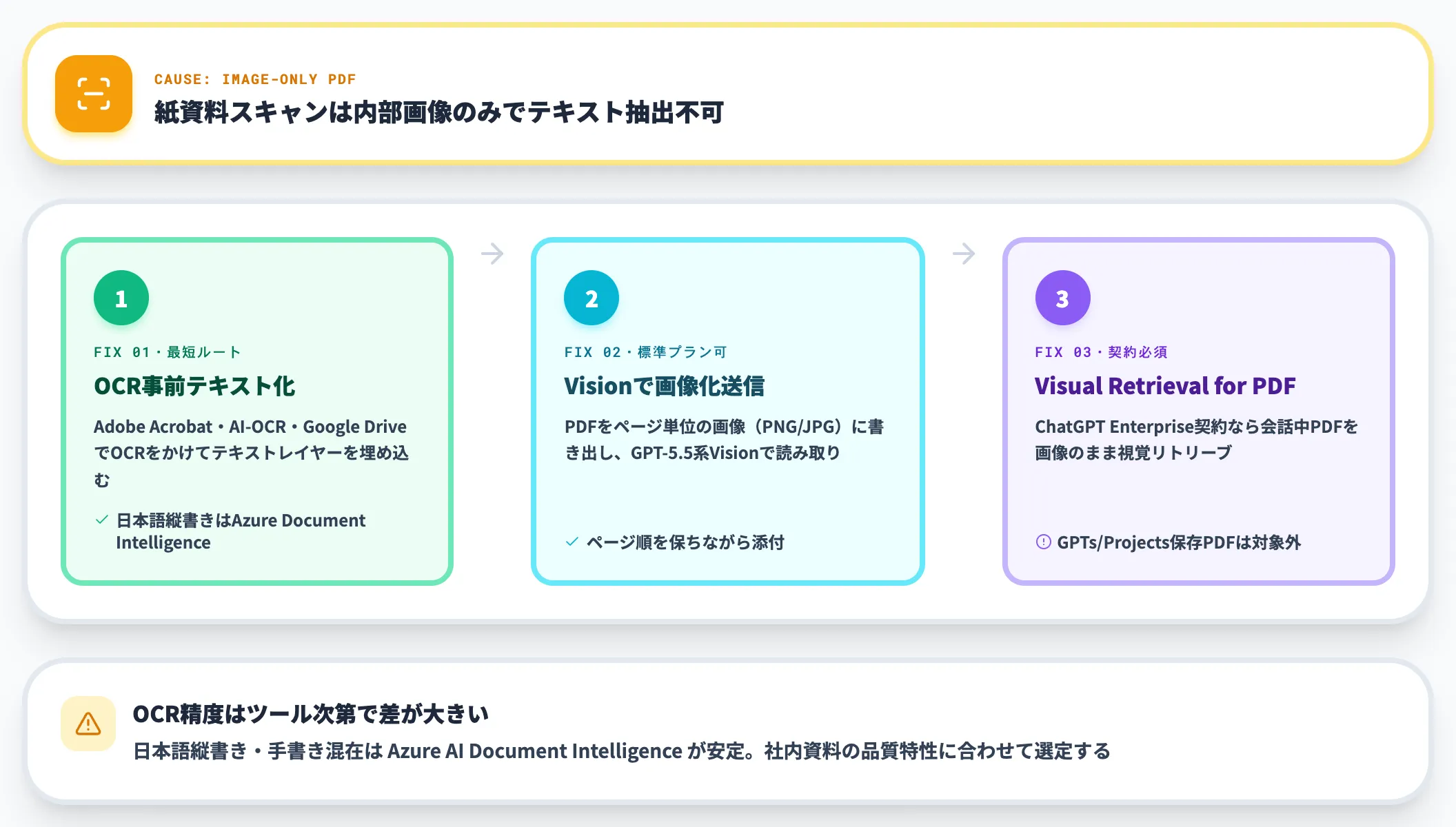Viewport: 1456px width, 827px height.
Task: Click the green number 1 circle
Action: [121, 298]
